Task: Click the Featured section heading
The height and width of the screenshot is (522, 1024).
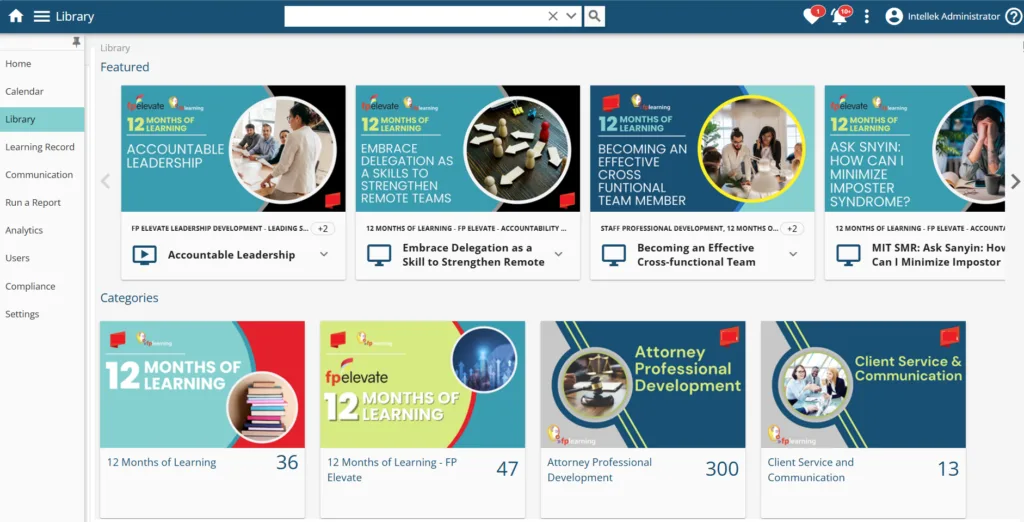Action: click(x=125, y=67)
